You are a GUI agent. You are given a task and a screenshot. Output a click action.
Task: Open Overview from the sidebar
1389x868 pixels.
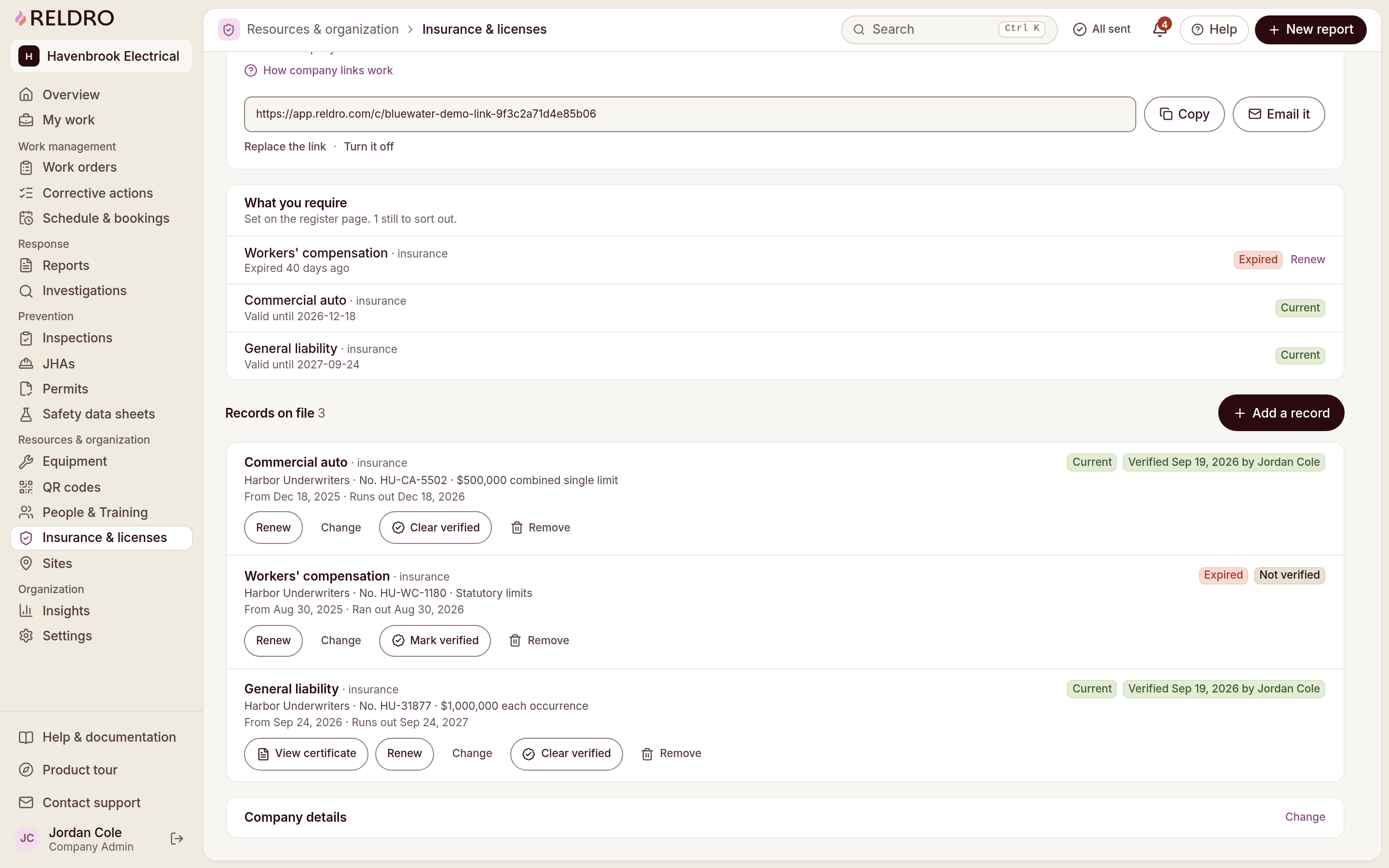(101, 95)
